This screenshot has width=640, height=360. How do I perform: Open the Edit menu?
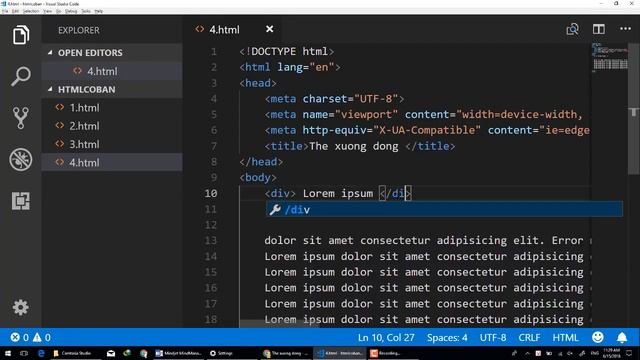pos(16,11)
